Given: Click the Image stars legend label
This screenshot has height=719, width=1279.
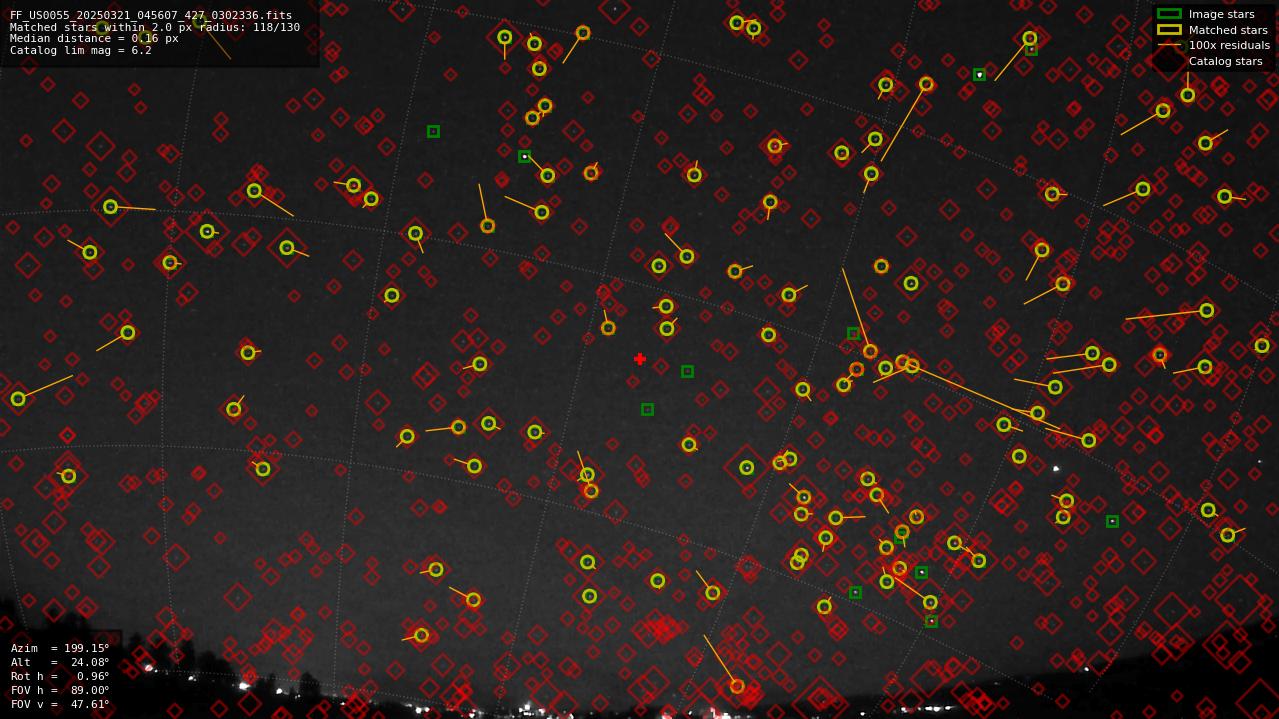Looking at the screenshot, I should pos(1221,15).
